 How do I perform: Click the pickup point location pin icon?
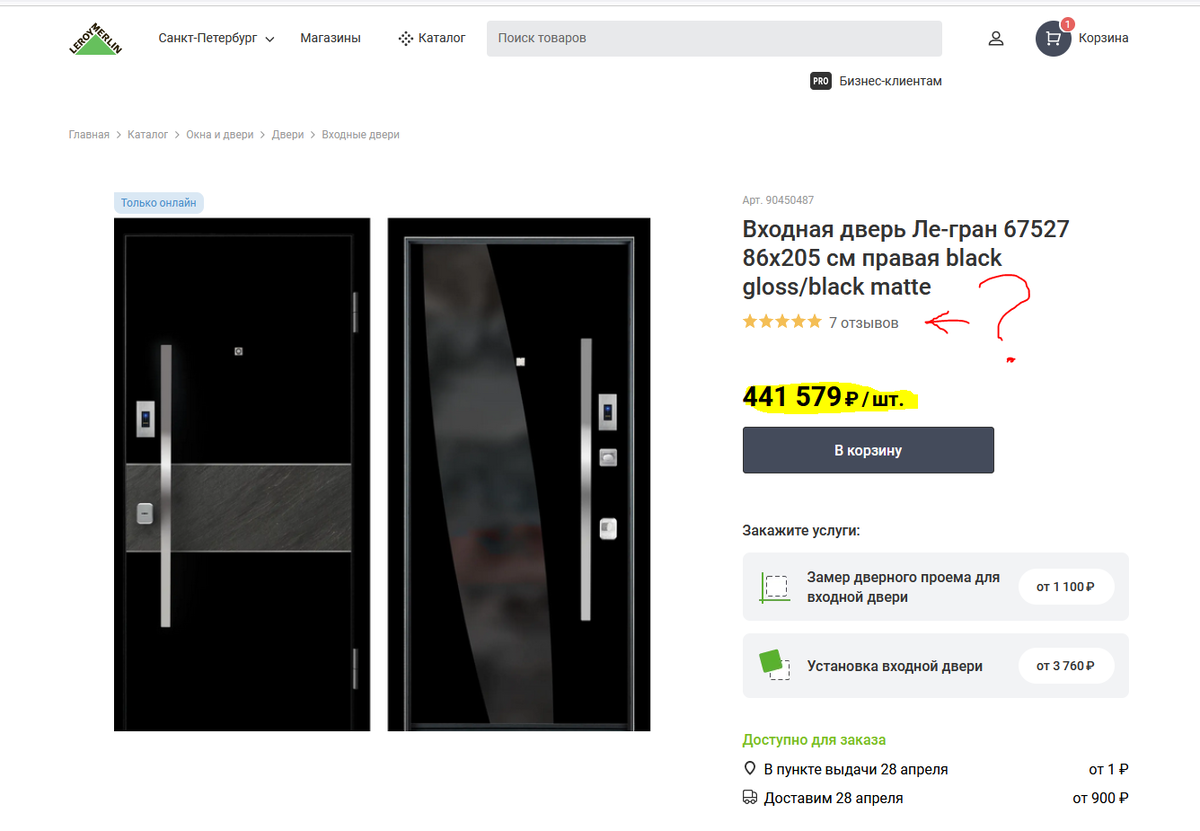coord(750,769)
